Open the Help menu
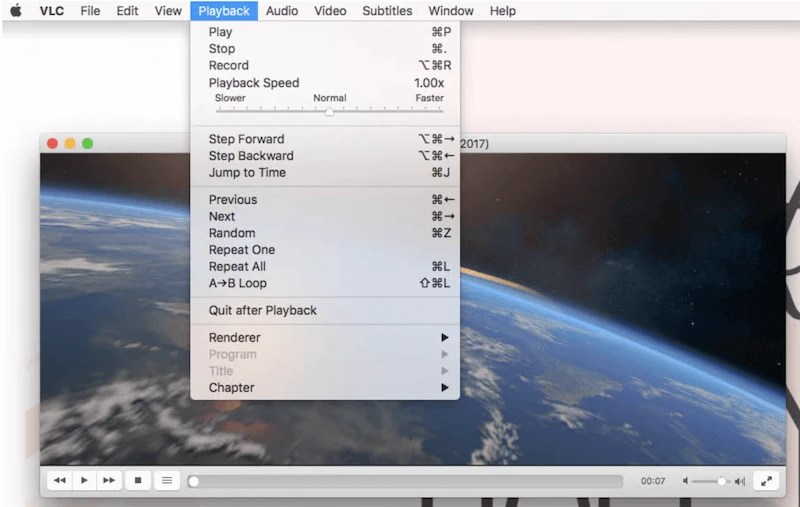Image resolution: width=800 pixels, height=507 pixels. click(503, 11)
